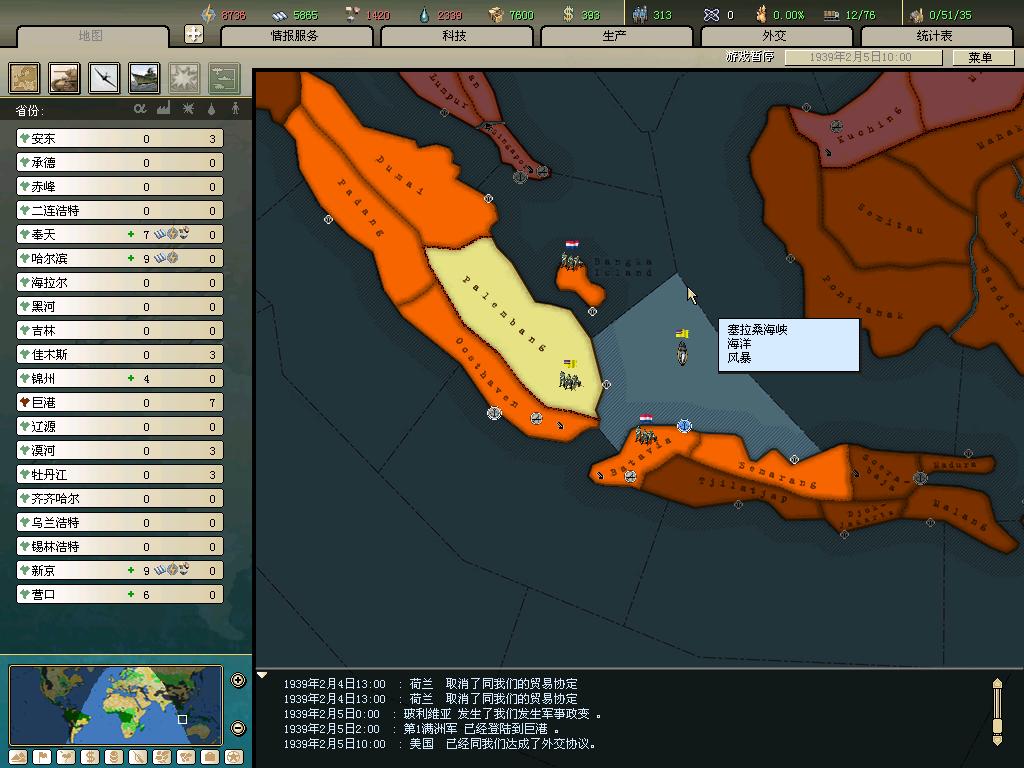This screenshot has height=768, width=1024.
Task: Click the plus-cross button beside 地图 tab
Action: (194, 34)
